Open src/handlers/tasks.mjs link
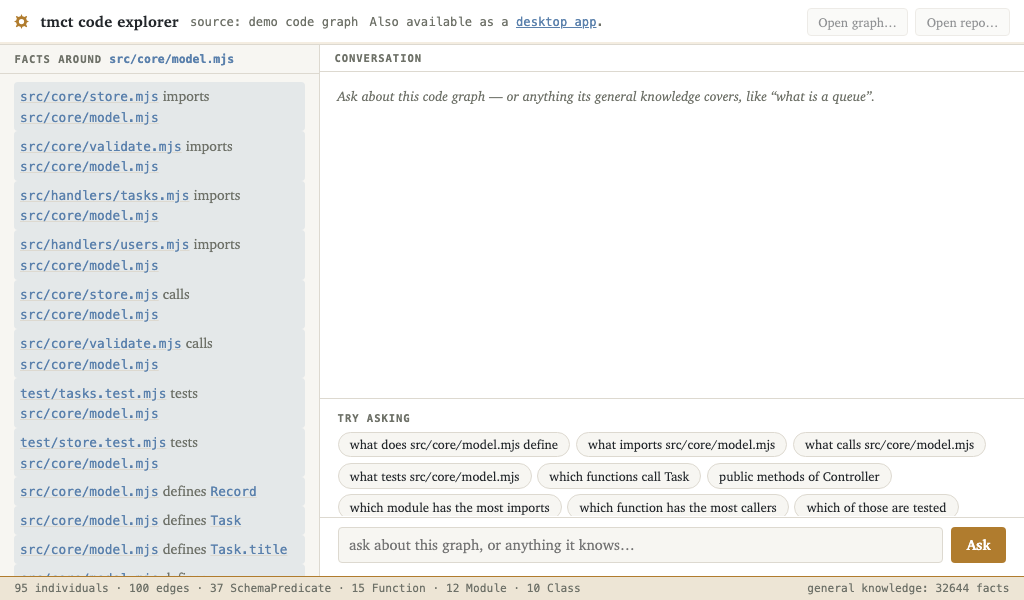The image size is (1024, 600). pyautogui.click(x=104, y=195)
